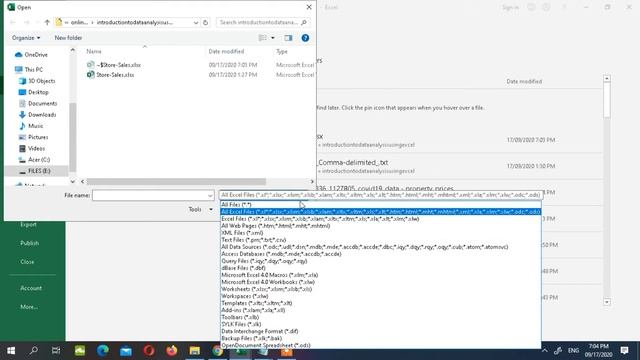Choose Microsoft Excel 4.0 Macros filter
This screenshot has height=360, width=640.
coord(381,275)
